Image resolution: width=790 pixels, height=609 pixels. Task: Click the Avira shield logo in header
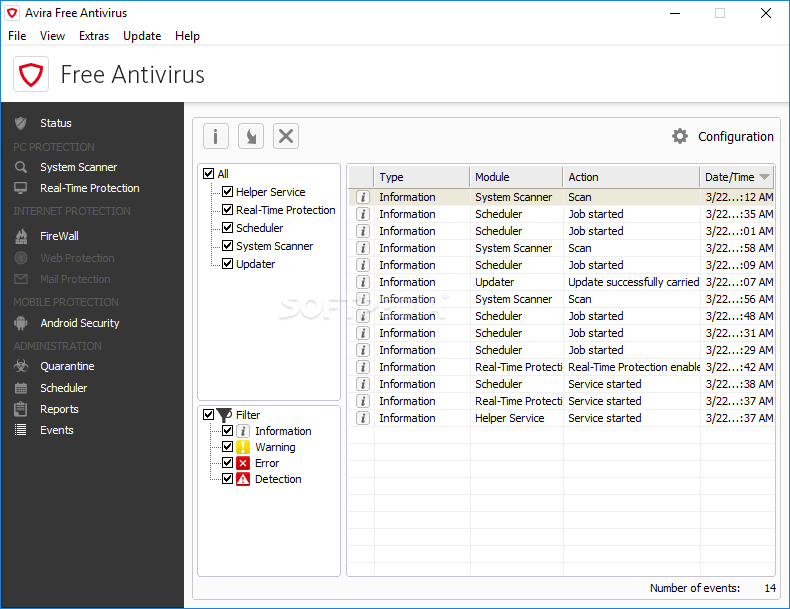coord(31,74)
